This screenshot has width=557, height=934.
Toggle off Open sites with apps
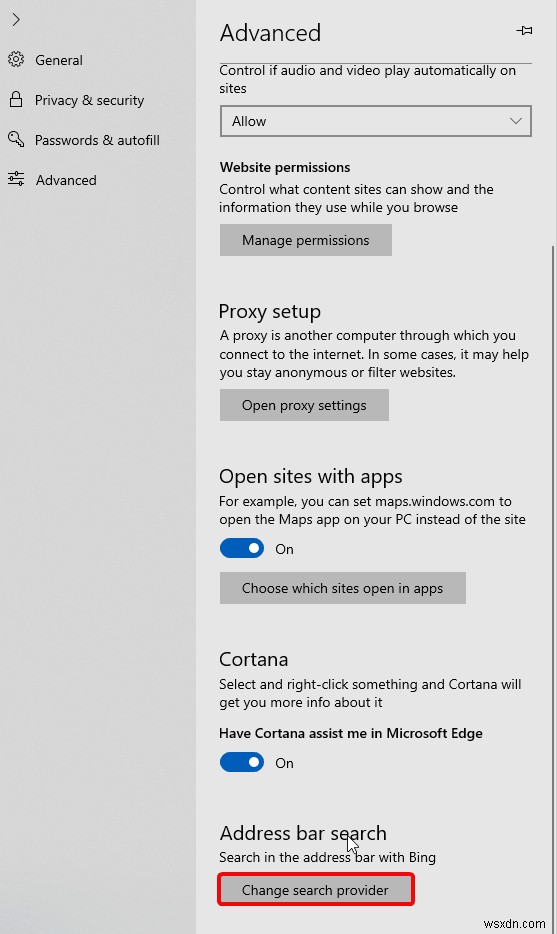[x=242, y=549]
